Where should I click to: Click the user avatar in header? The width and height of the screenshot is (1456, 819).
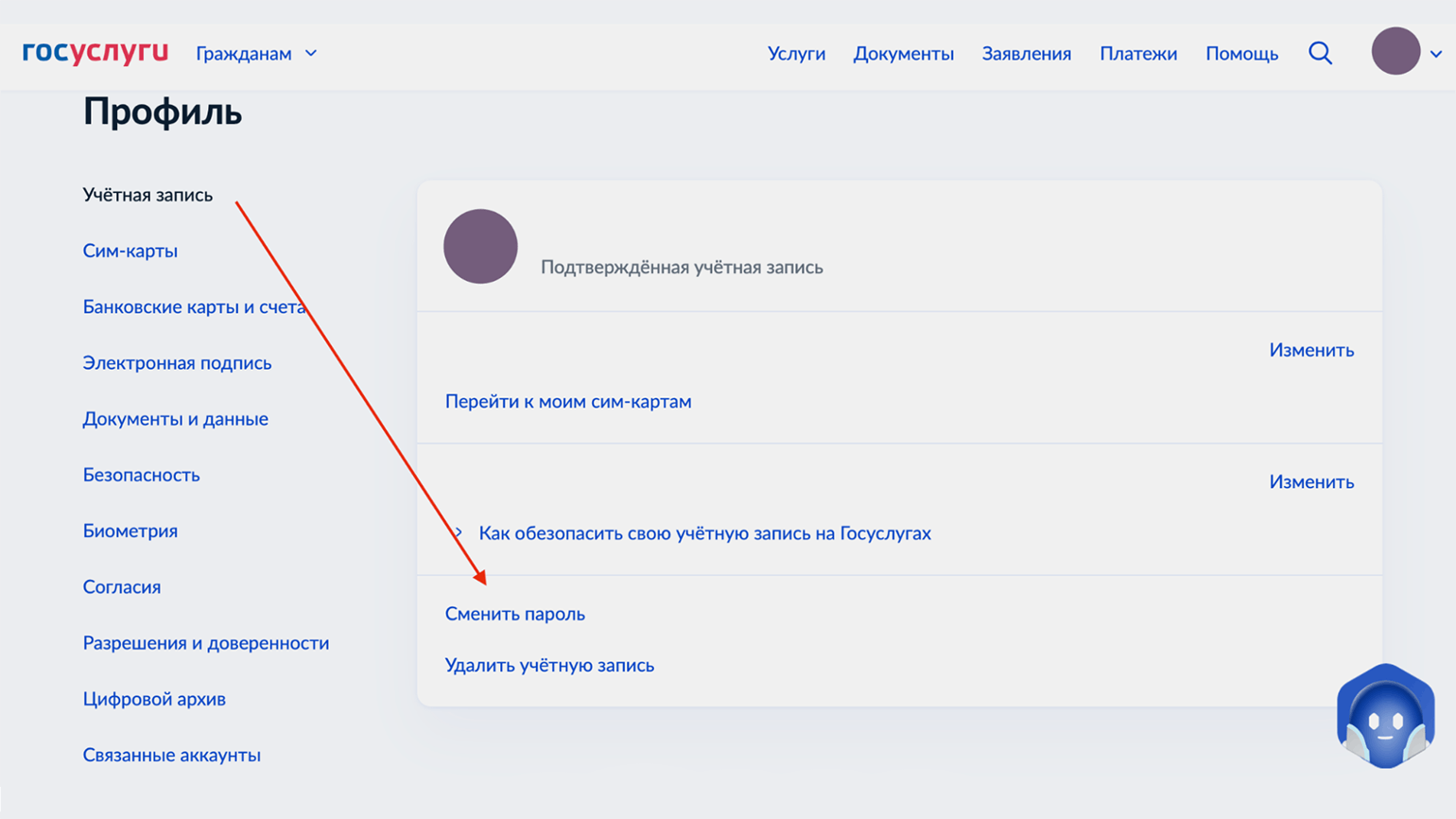click(1395, 52)
